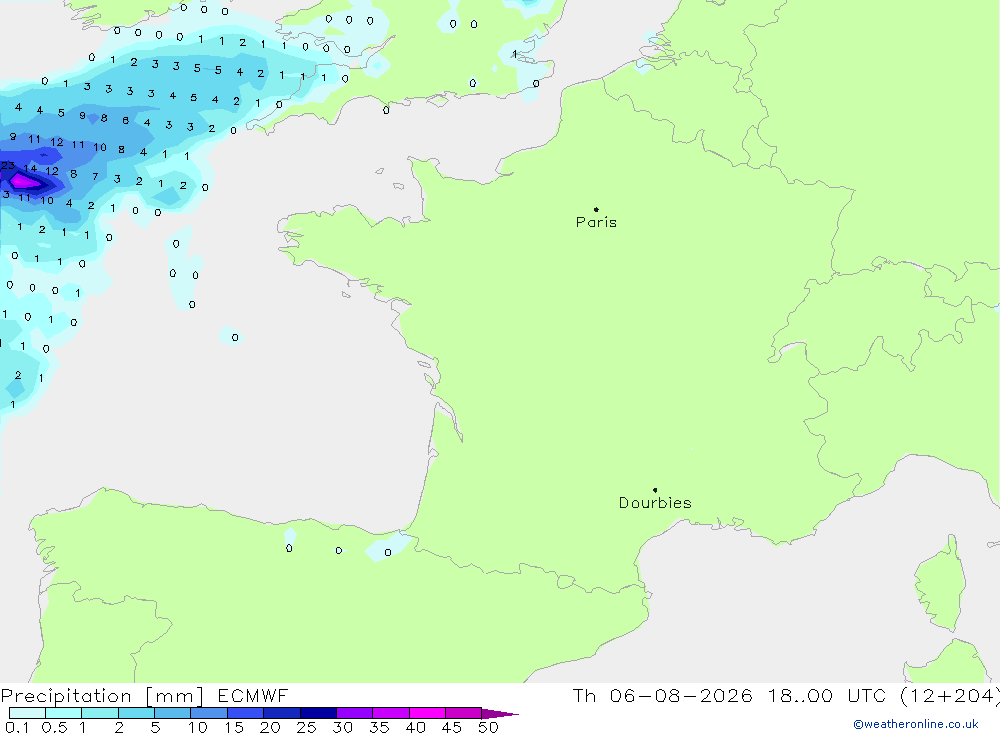This screenshot has height=733, width=1000.
Task: Click the legend arrow above 50 mm
Action: [x=499, y=713]
